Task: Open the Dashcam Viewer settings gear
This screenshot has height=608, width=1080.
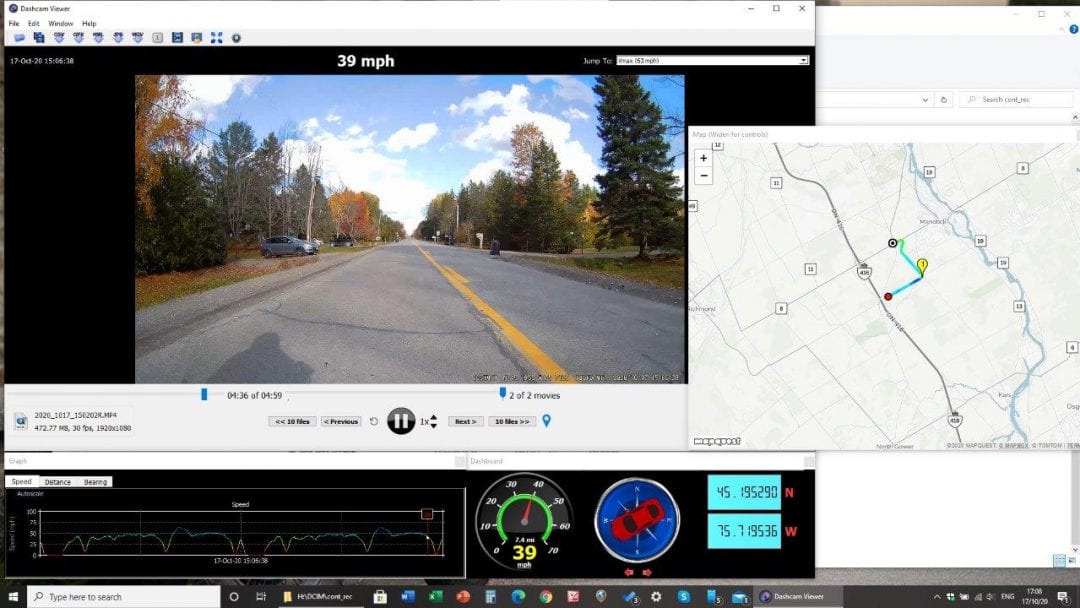Action: [236, 38]
